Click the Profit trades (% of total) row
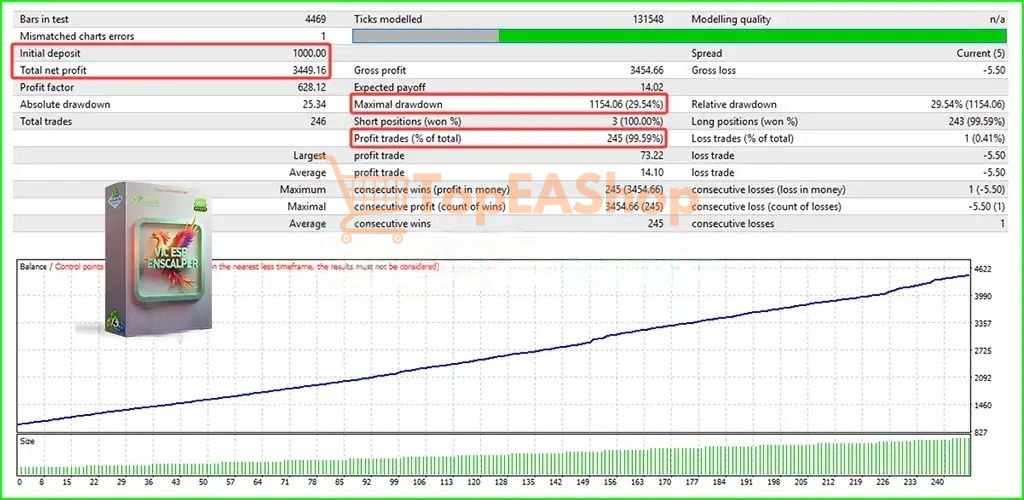The height and width of the screenshot is (500, 1024). point(508,138)
